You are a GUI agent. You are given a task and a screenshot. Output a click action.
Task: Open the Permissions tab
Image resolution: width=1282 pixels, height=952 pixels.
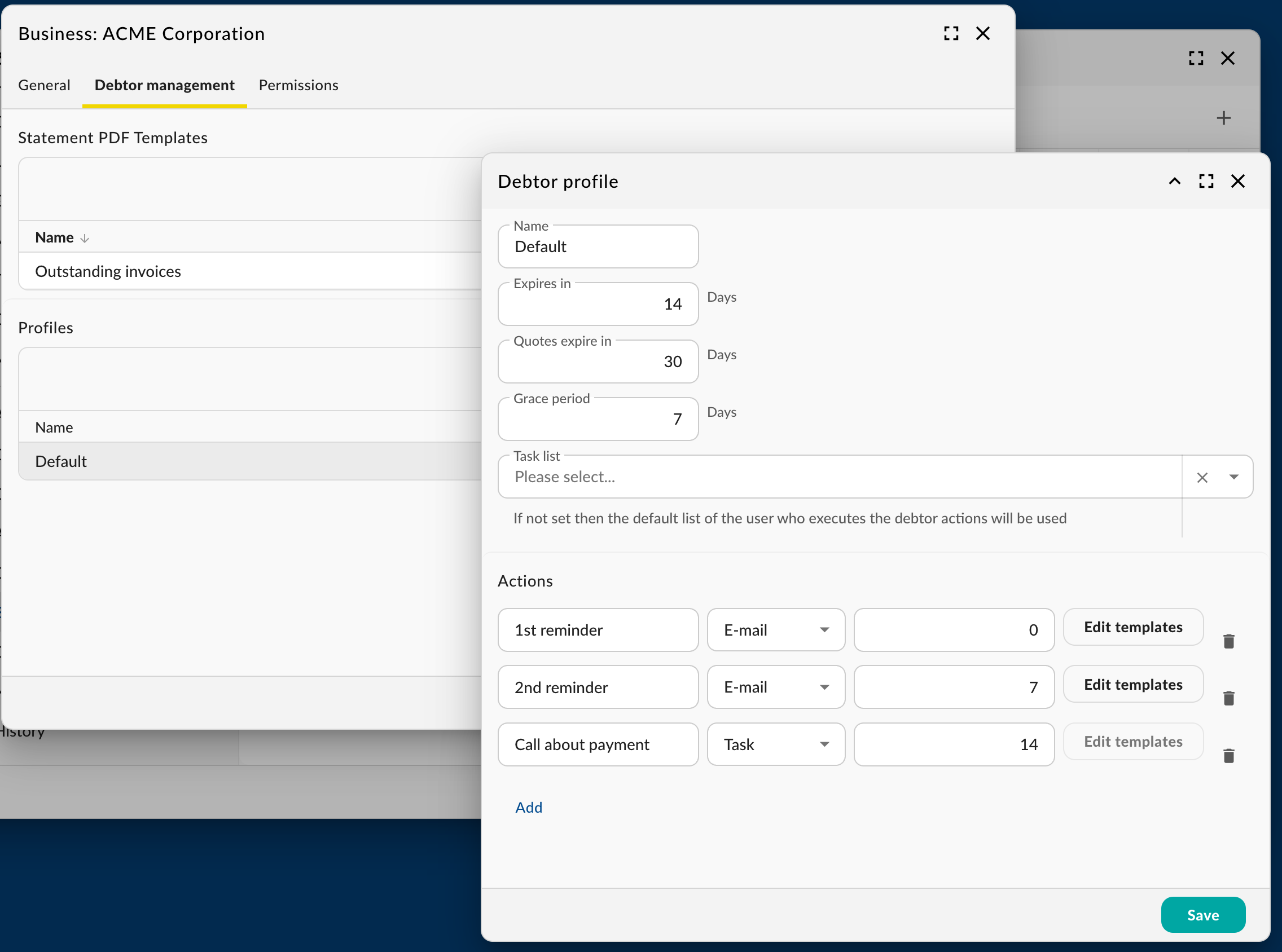coord(298,85)
